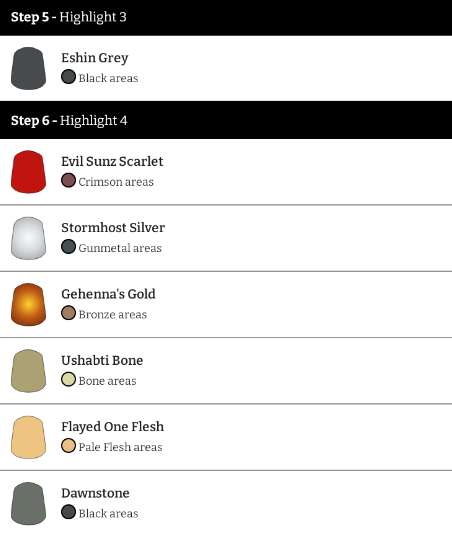The height and width of the screenshot is (533, 452).
Task: Tap the Pale Flesh areas color circle
Action: [x=68, y=446]
